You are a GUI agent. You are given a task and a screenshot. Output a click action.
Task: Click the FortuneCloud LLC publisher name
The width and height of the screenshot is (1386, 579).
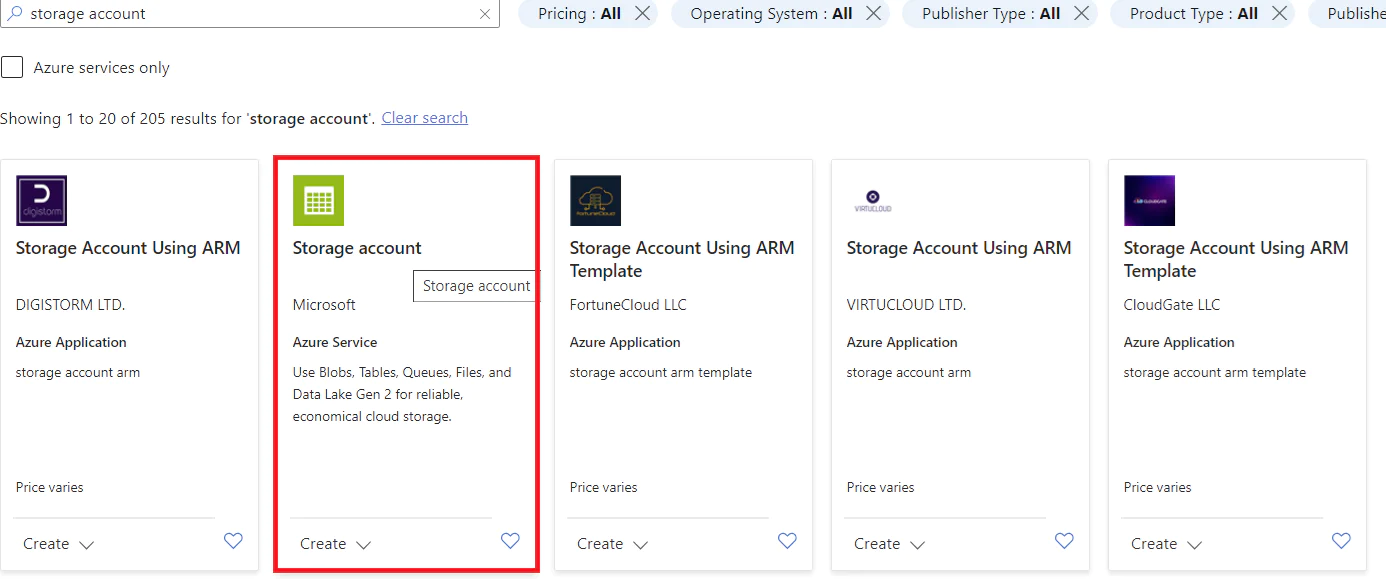[x=628, y=305]
